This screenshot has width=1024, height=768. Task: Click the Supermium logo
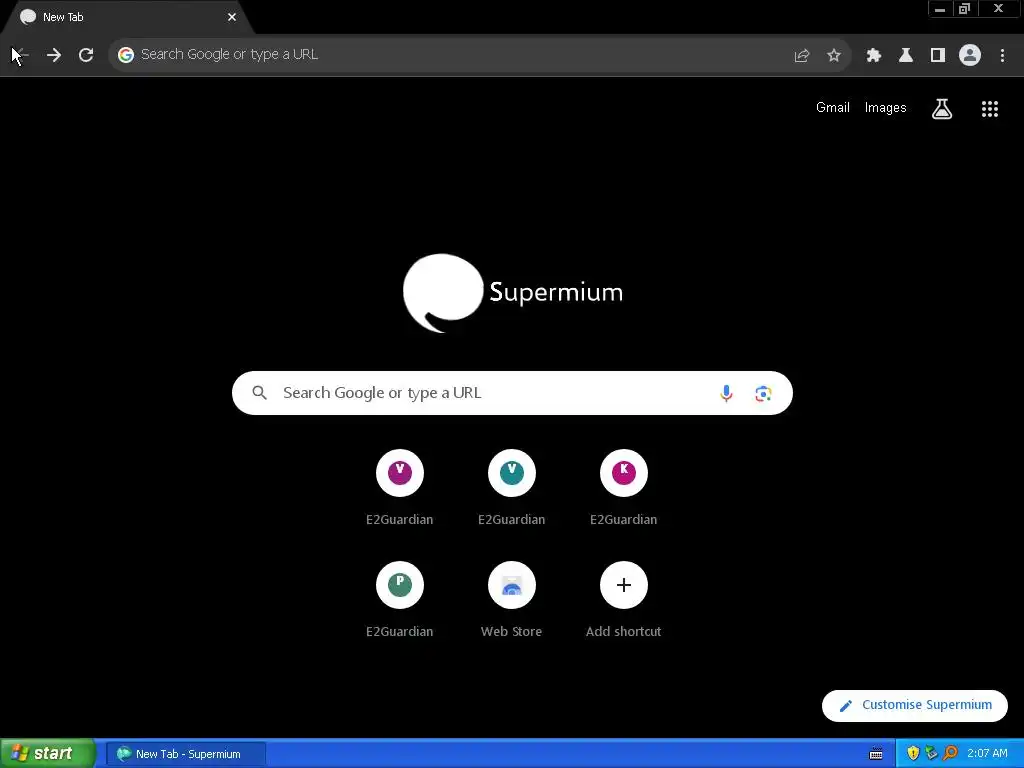point(513,293)
